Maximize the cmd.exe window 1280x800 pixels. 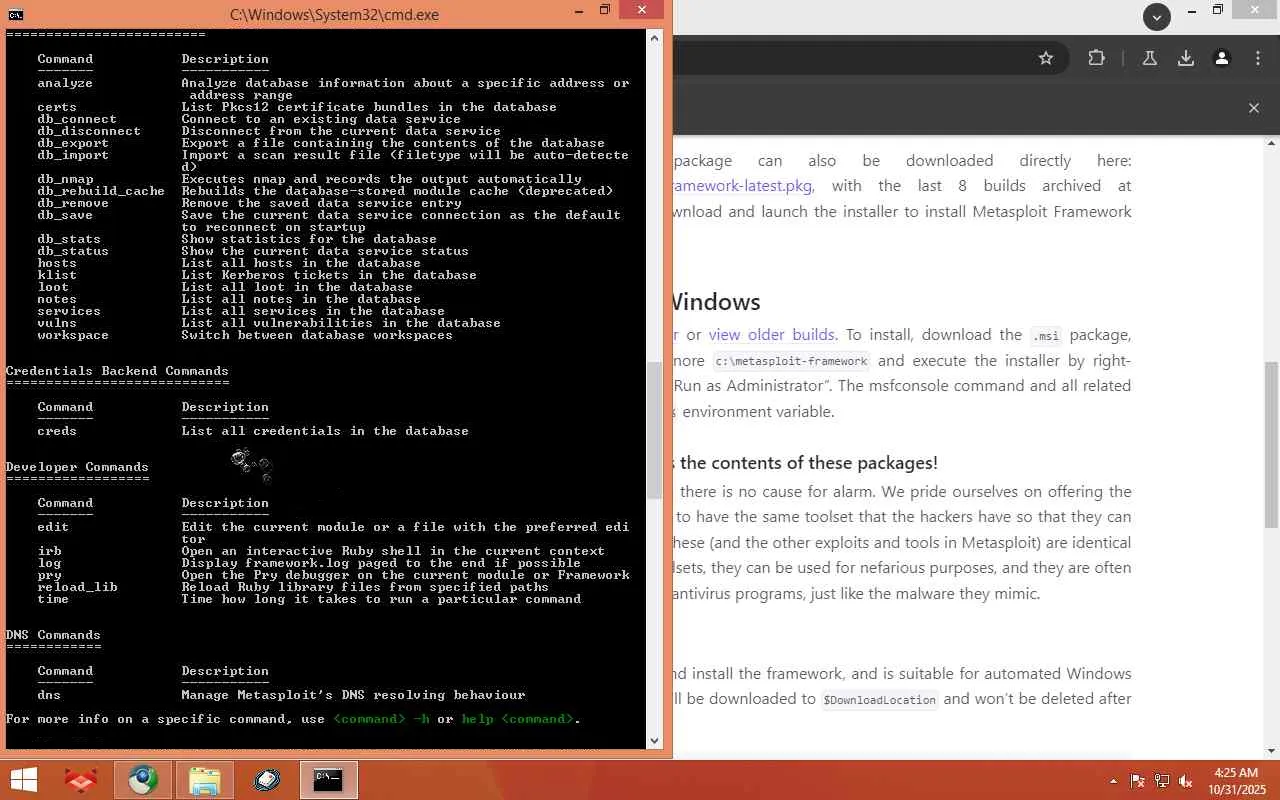coord(605,11)
